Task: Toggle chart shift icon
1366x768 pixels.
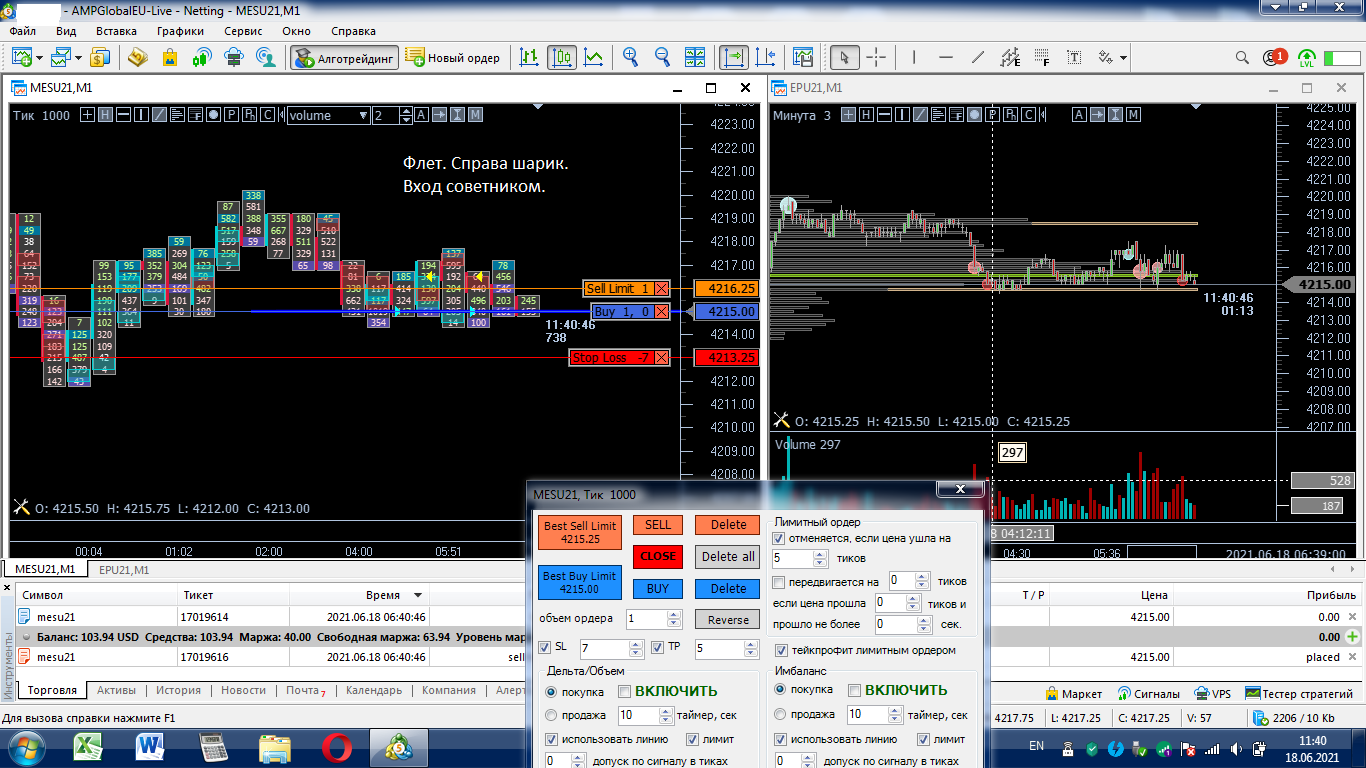Action: (766, 57)
